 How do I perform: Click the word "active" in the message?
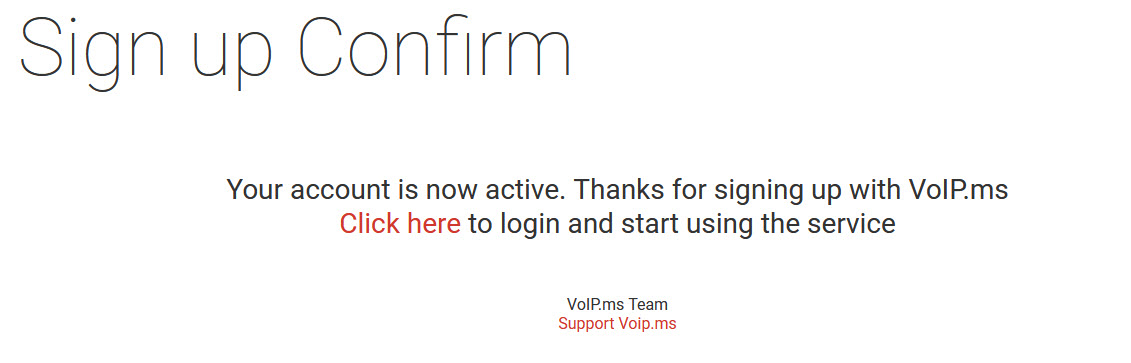click(x=528, y=190)
